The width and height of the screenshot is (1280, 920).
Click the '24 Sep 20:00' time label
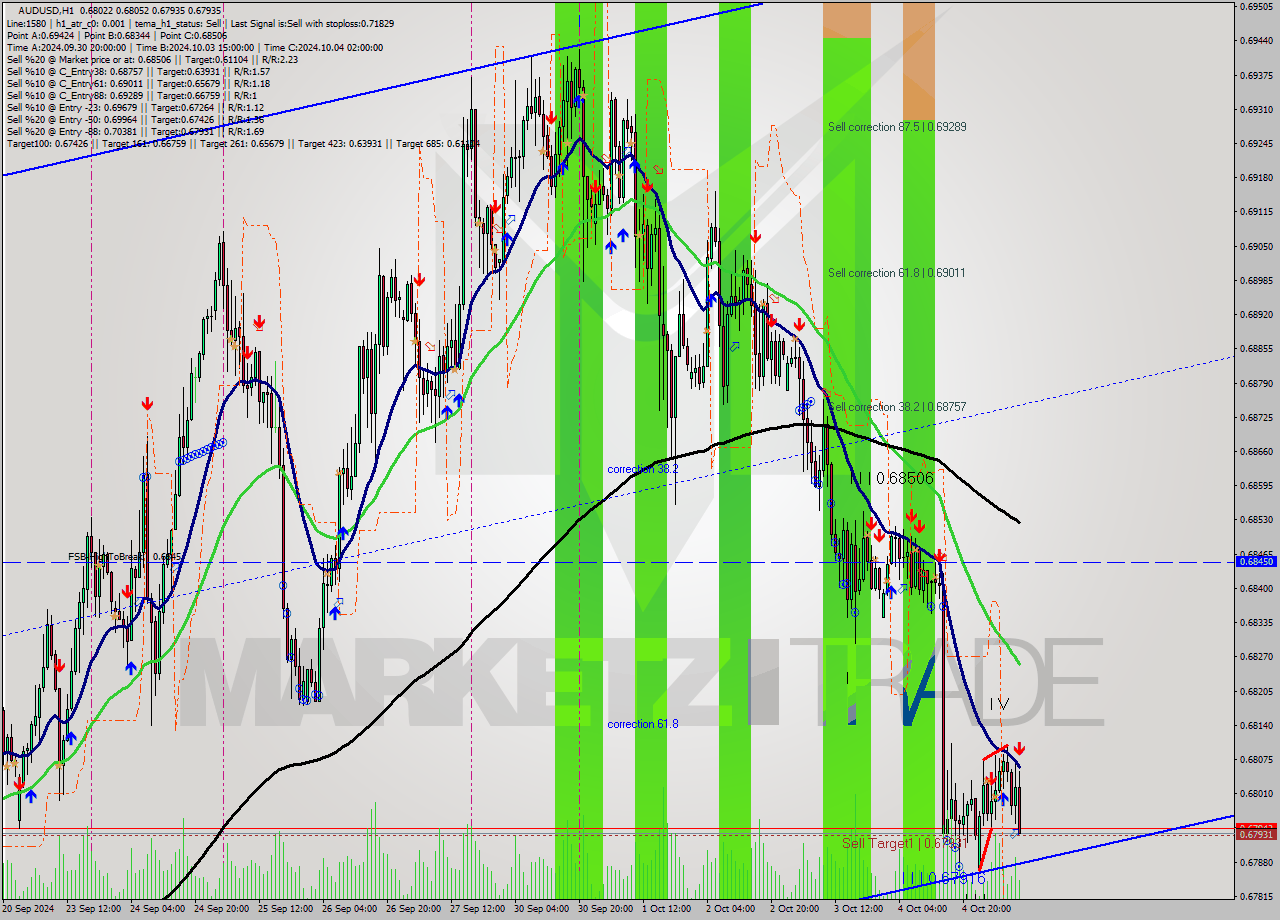tap(222, 909)
